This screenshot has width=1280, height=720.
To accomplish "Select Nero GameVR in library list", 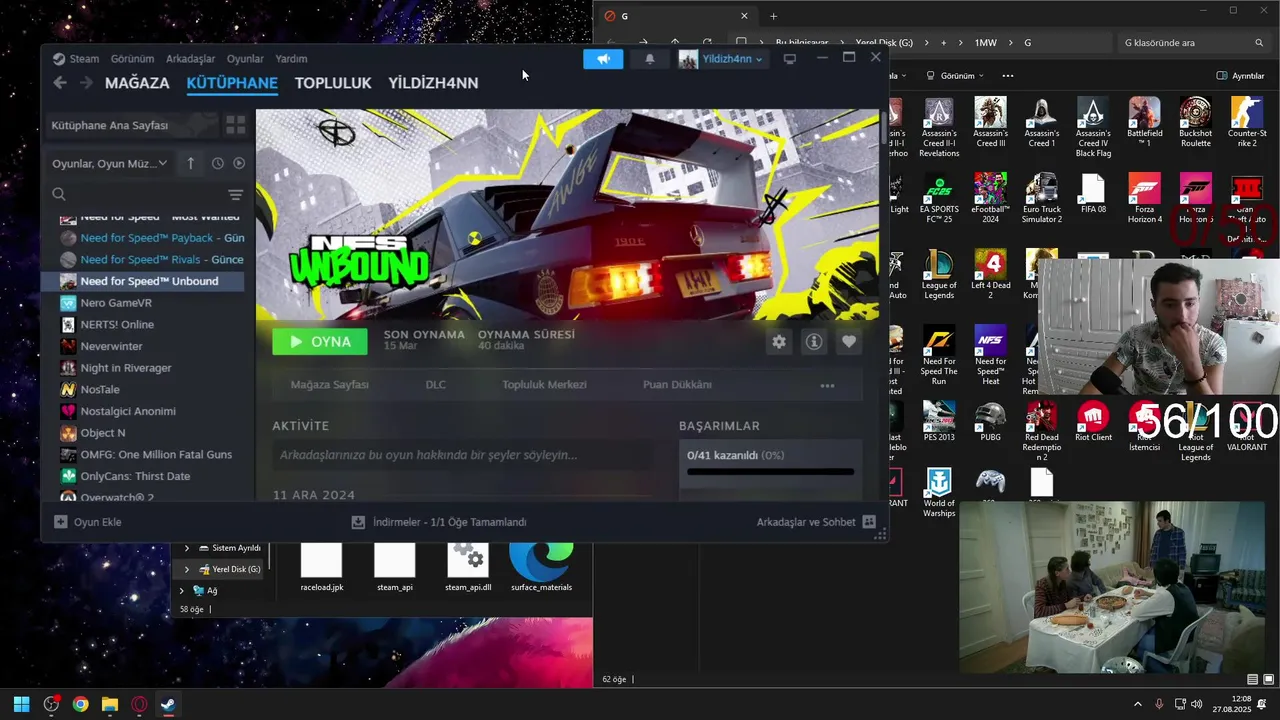I will pos(116,303).
